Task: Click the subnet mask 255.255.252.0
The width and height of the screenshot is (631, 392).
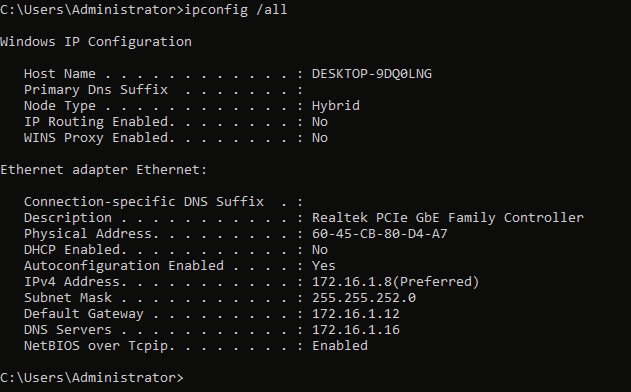Action: coord(364,298)
